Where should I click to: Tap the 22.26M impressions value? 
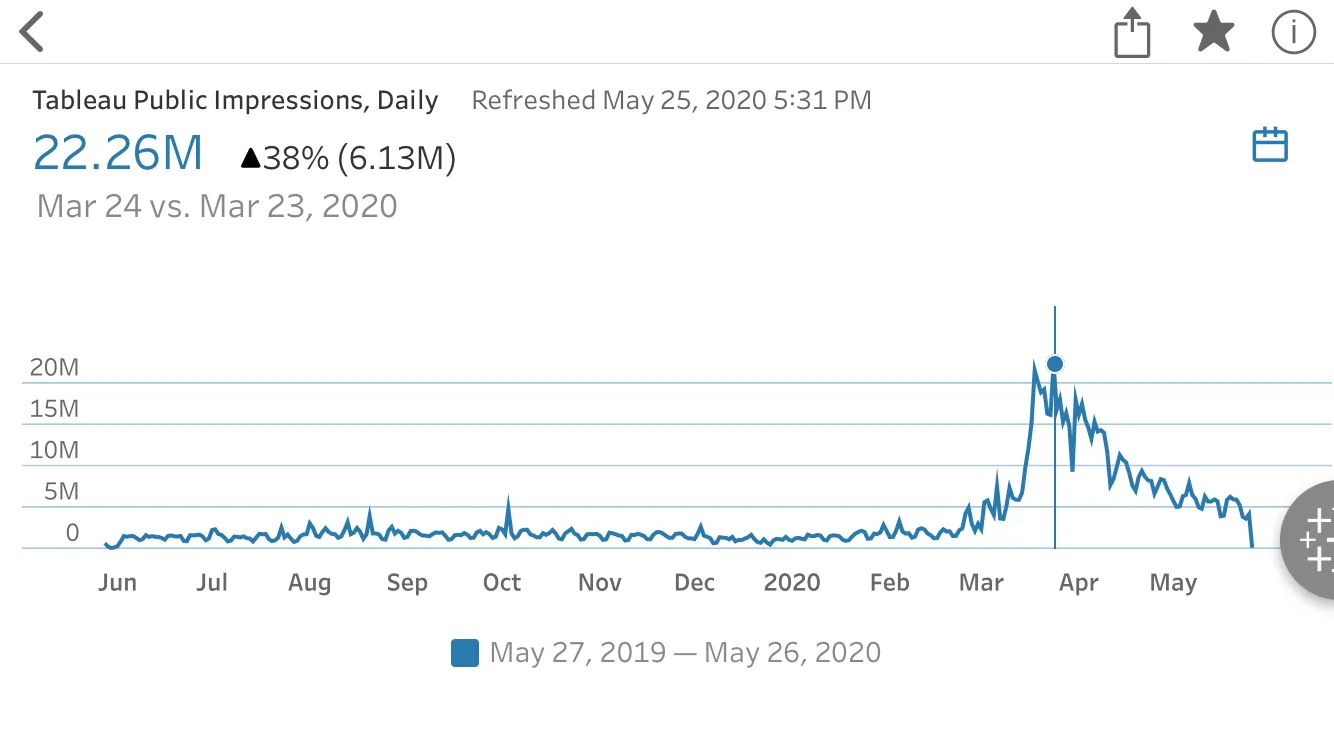[x=118, y=153]
